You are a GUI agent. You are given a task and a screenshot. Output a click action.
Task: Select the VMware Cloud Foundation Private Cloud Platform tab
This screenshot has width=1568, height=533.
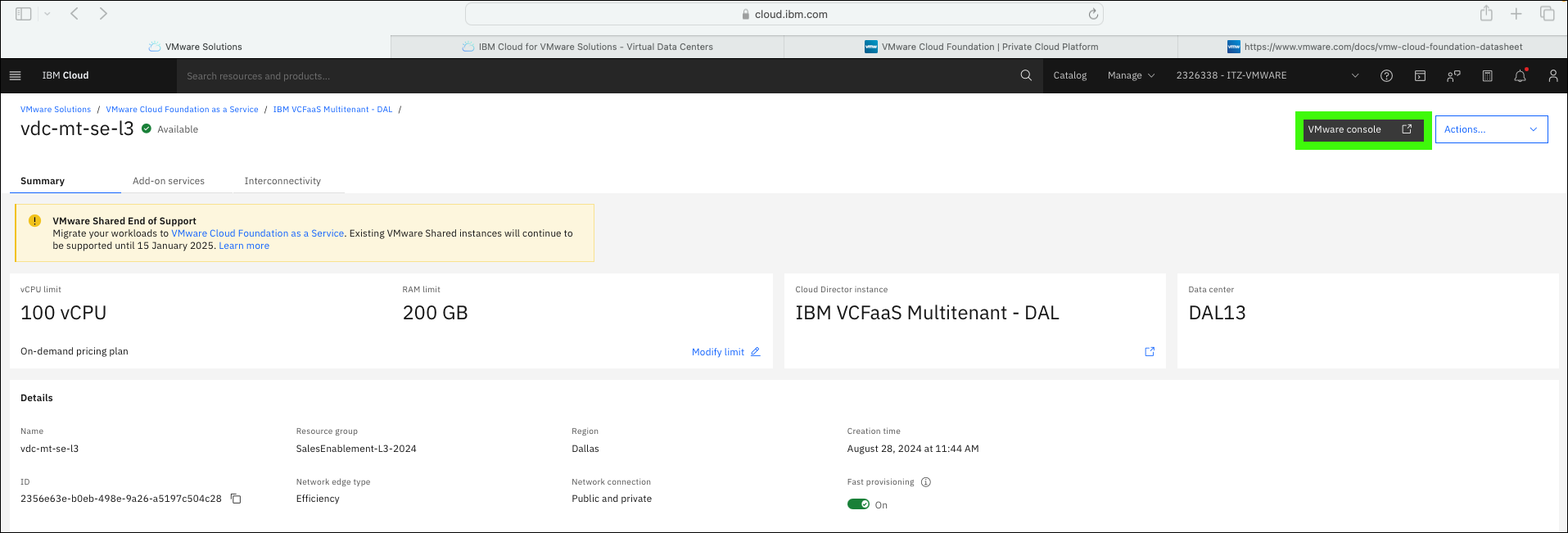click(x=981, y=47)
